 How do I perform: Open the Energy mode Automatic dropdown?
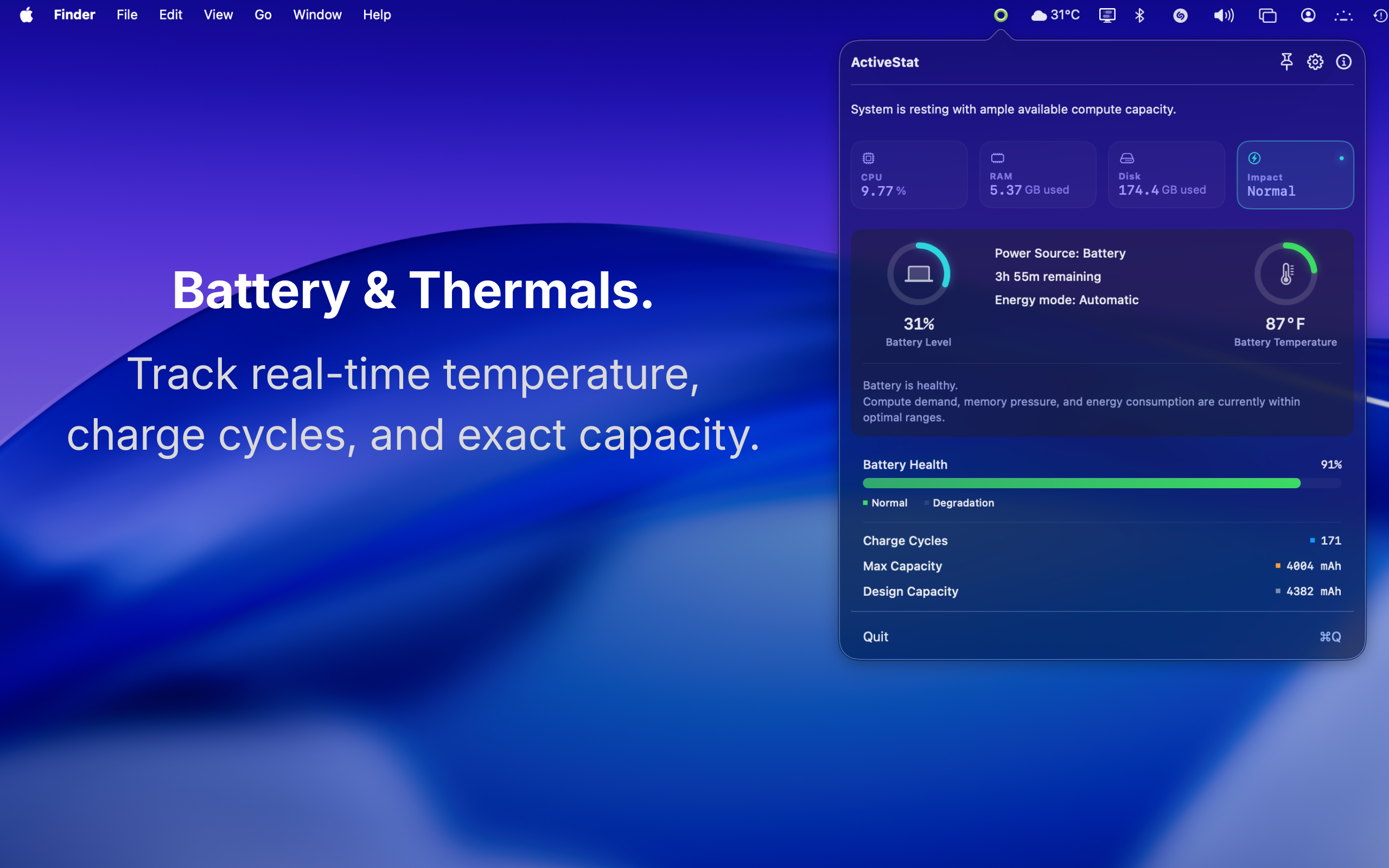tap(1108, 299)
